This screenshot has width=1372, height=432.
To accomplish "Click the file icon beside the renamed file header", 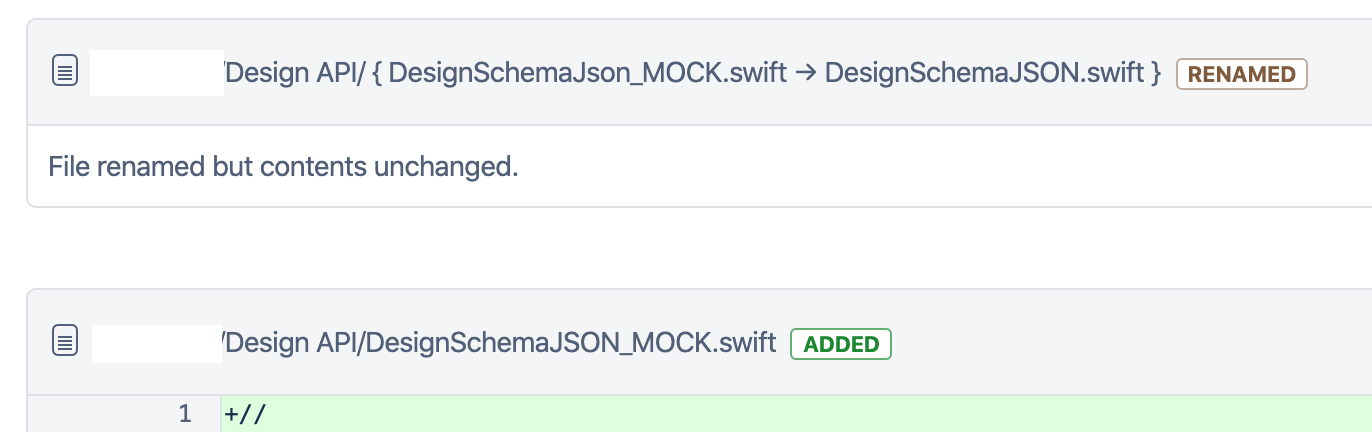I will point(65,72).
